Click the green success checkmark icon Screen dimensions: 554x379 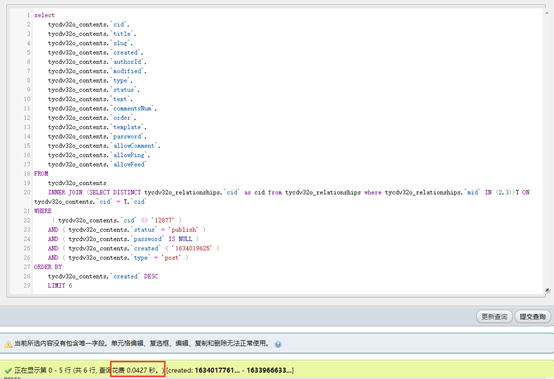point(8,370)
